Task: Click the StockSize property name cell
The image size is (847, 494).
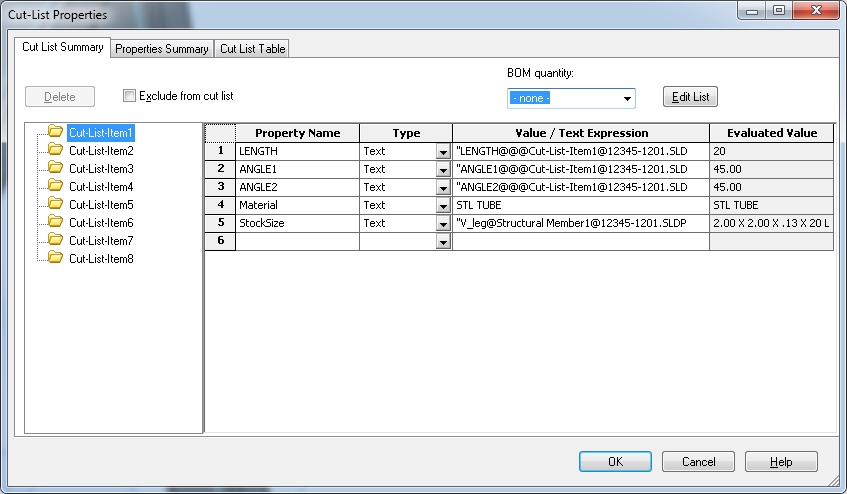Action: 297,223
